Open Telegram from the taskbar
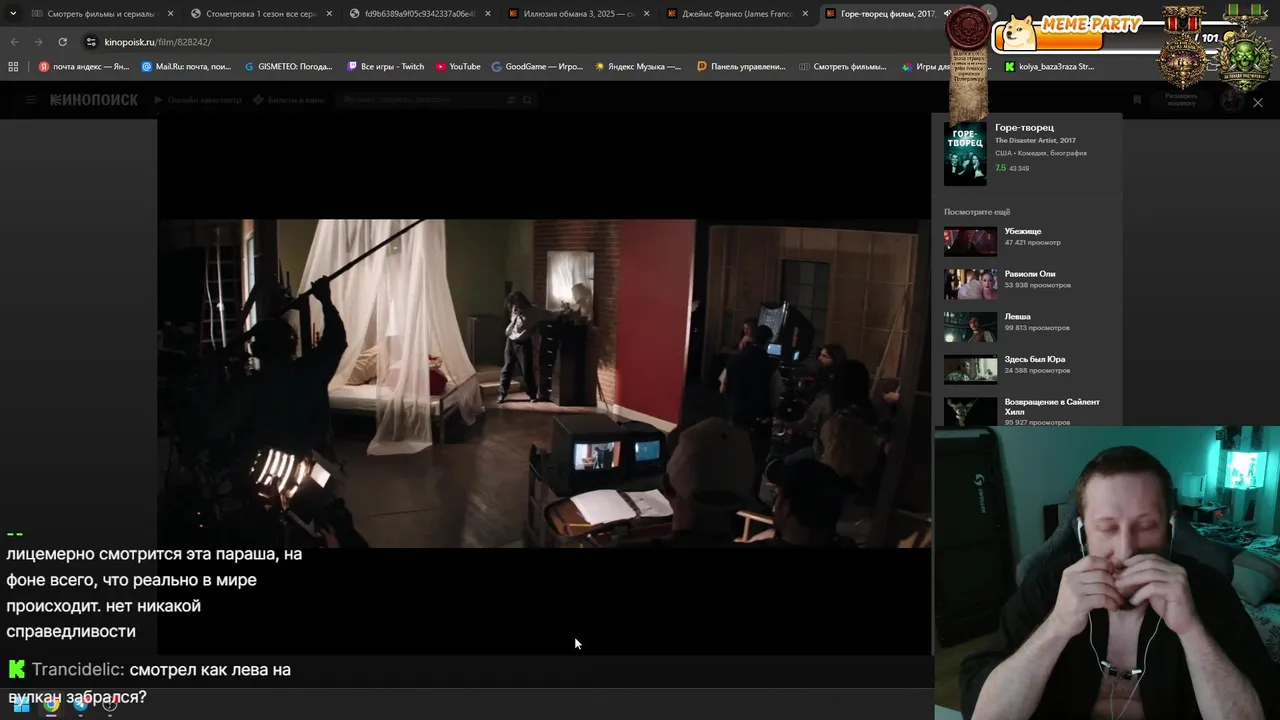Screen dimensions: 1280x720 [x=80, y=704]
